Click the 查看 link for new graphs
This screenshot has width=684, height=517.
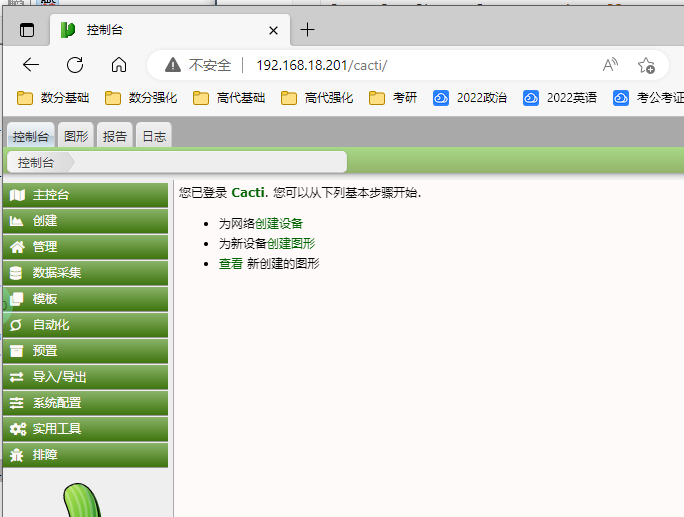point(230,263)
